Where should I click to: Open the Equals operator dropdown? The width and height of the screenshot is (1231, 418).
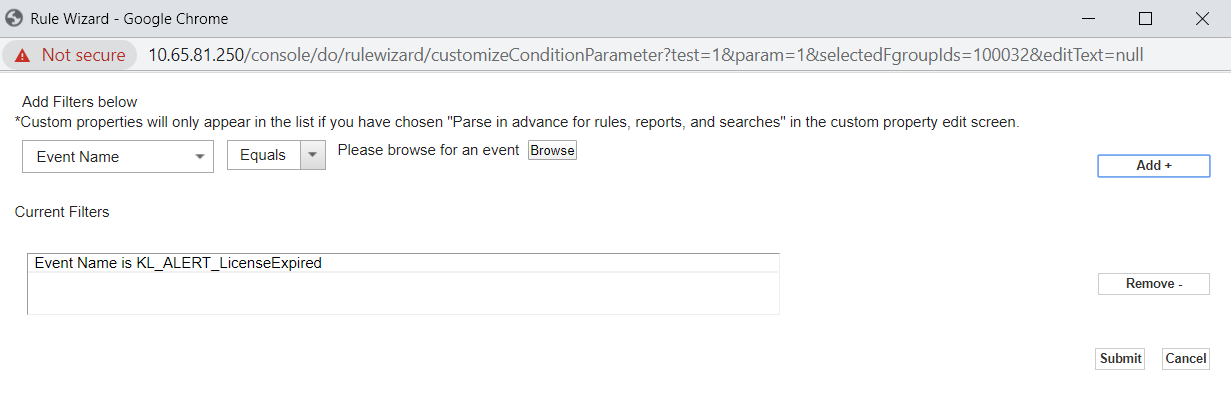click(x=264, y=156)
